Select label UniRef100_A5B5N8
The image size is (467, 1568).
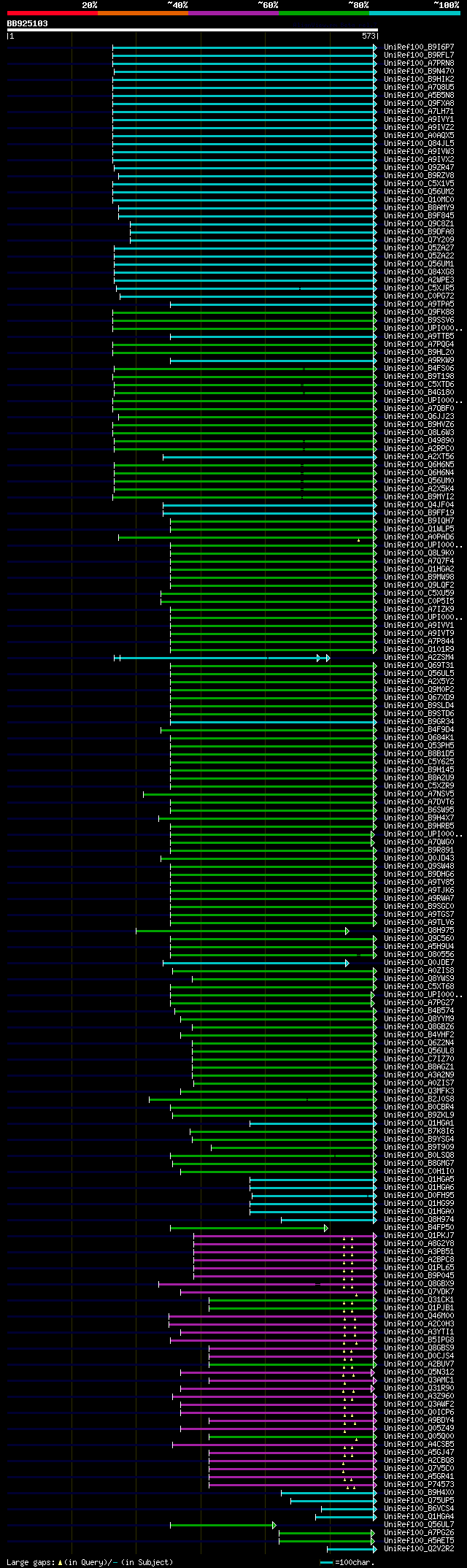tap(419, 95)
